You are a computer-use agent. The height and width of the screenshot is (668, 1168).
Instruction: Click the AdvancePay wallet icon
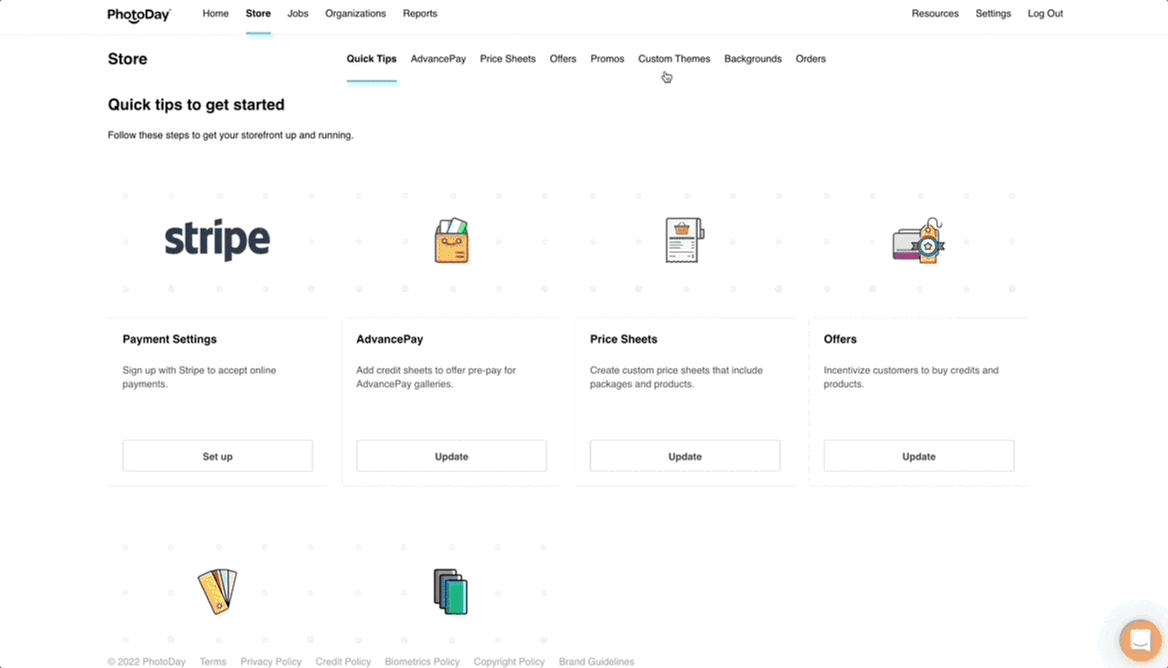tap(451, 241)
